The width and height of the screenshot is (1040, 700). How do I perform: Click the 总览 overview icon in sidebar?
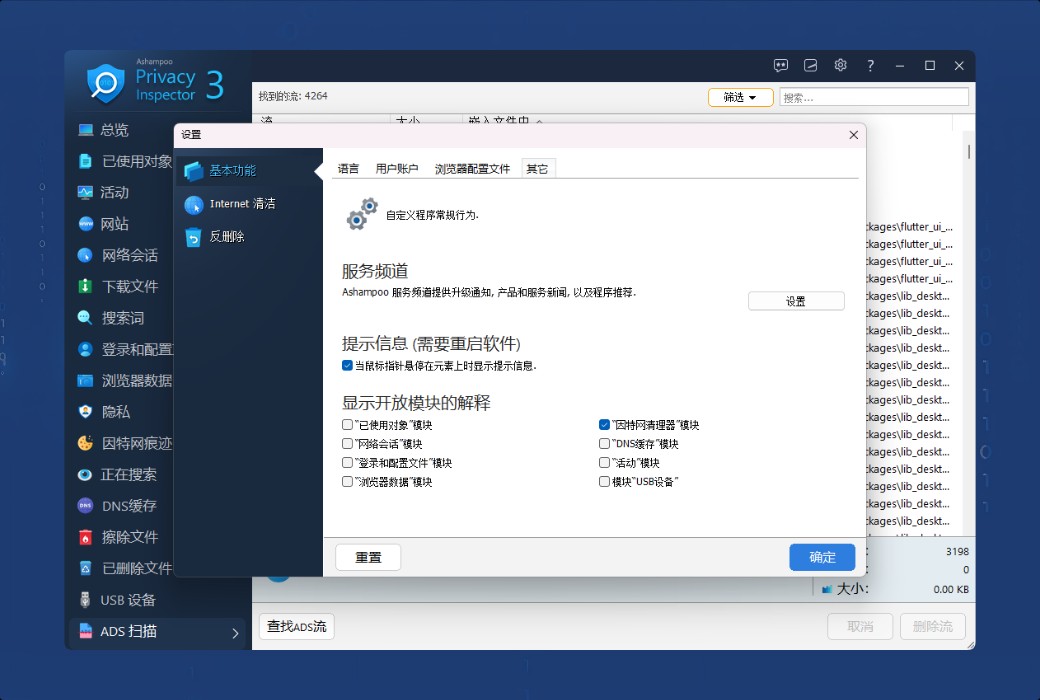(85, 130)
